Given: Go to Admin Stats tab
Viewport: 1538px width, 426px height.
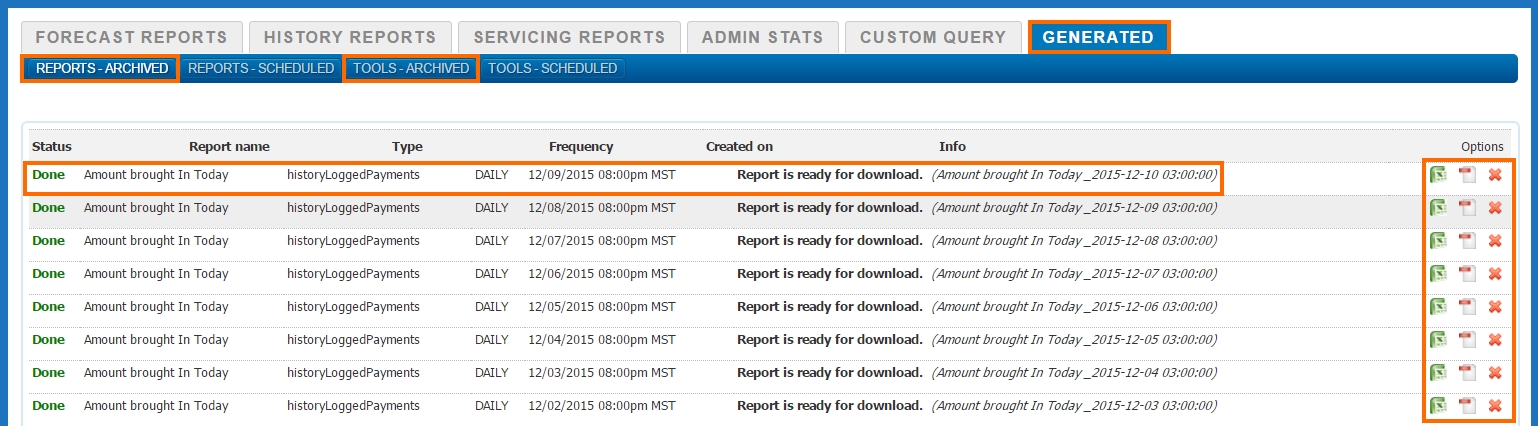Looking at the screenshot, I should click(x=763, y=37).
